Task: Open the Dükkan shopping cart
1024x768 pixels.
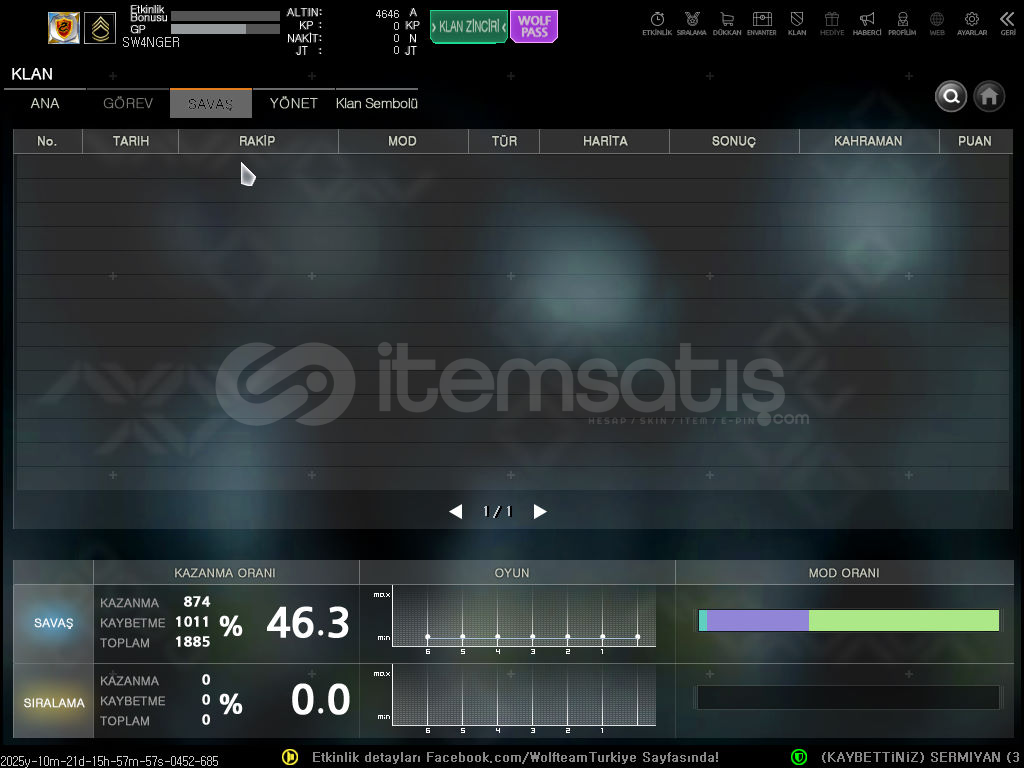Action: (727, 20)
